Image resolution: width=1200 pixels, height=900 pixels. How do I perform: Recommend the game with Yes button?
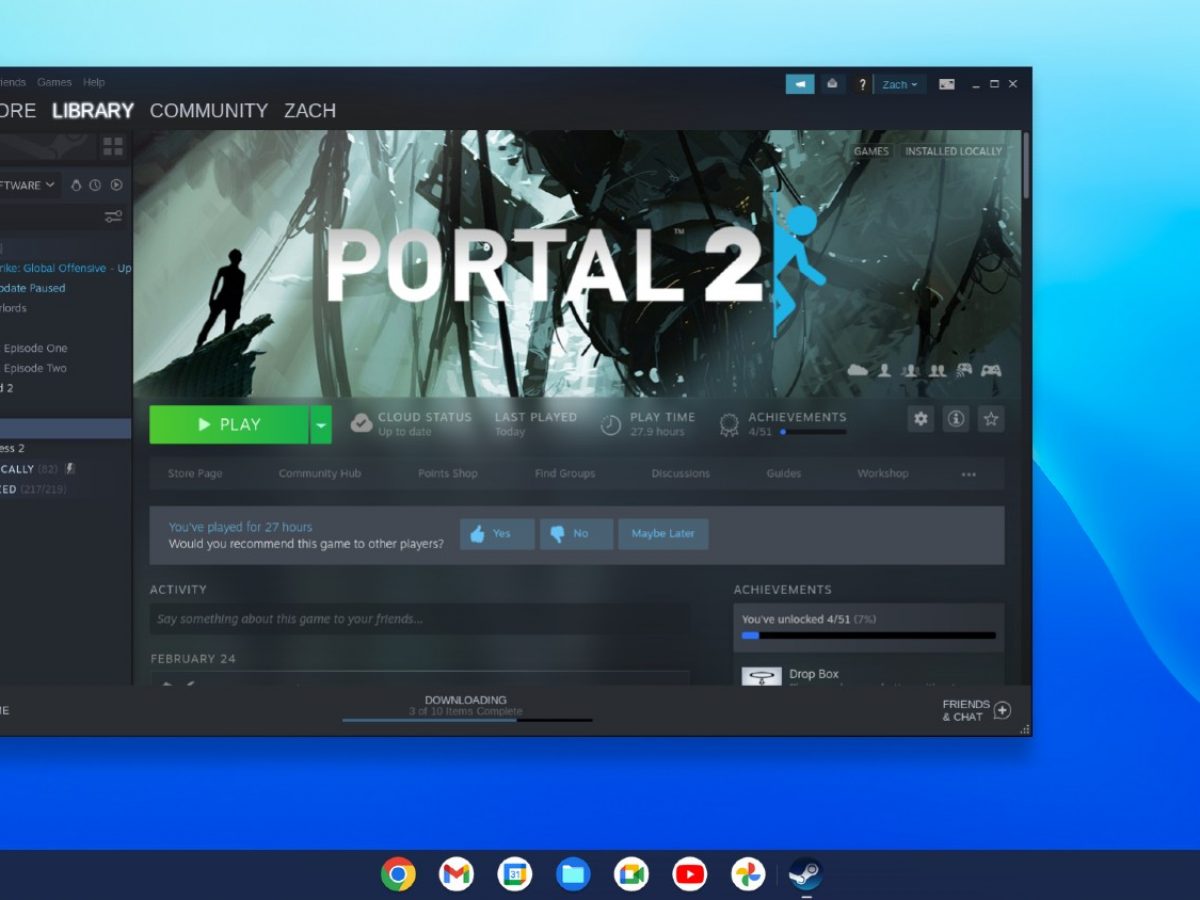click(496, 534)
